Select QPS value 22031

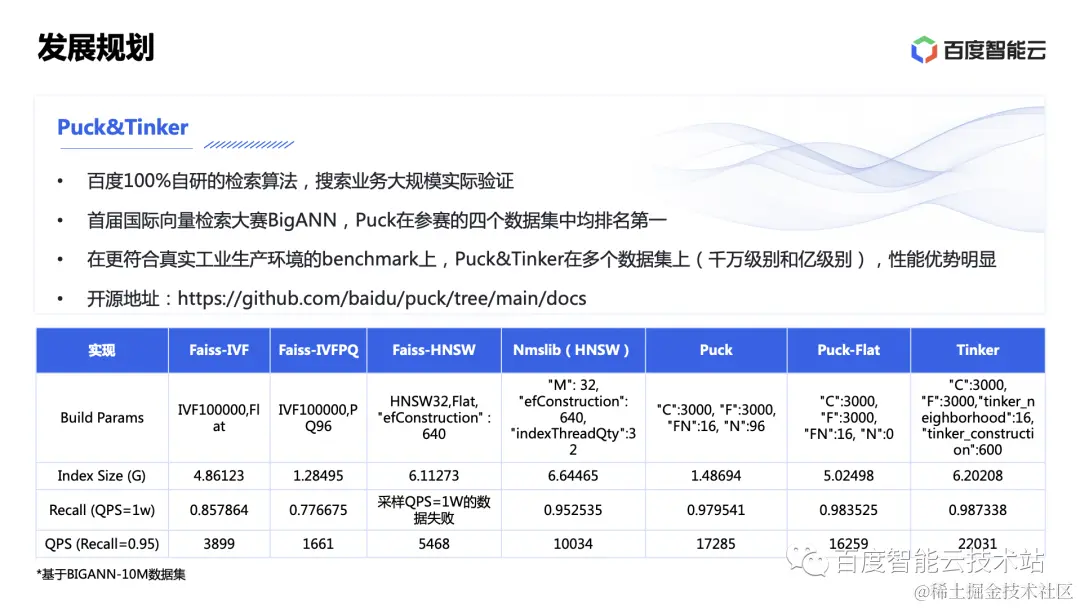pos(977,544)
